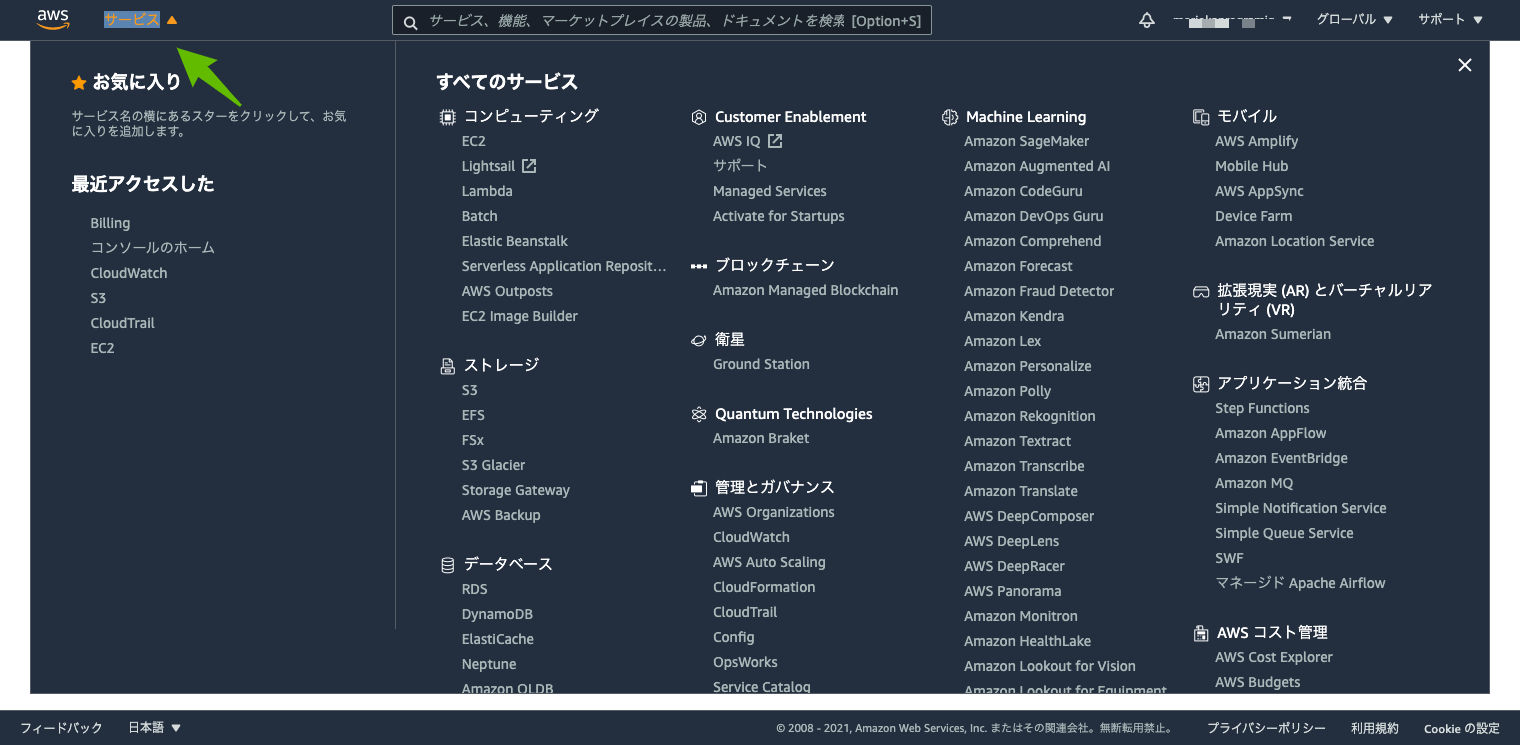The width and height of the screenshot is (1520, 745).
Task: Open Amazon Rekognition
Action: click(1030, 416)
